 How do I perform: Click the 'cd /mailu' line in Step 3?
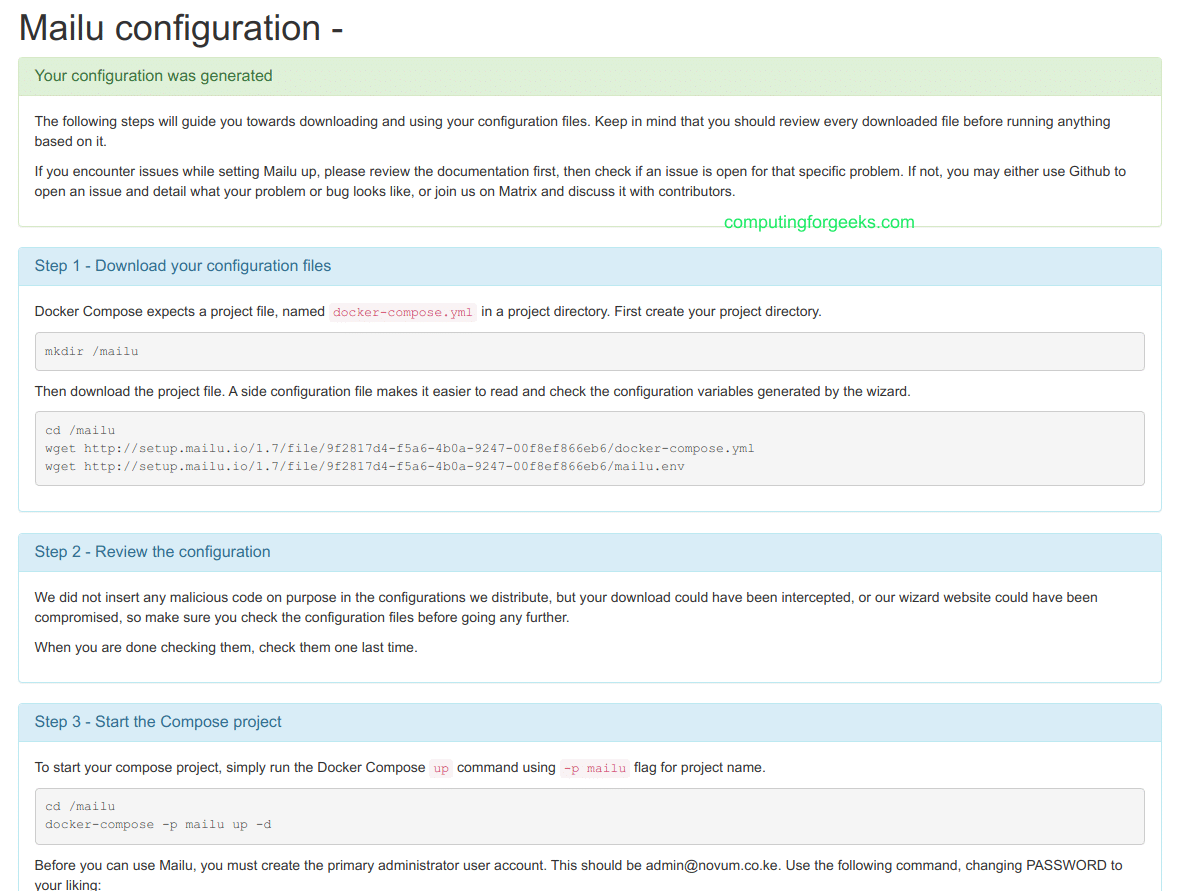[x=80, y=807]
